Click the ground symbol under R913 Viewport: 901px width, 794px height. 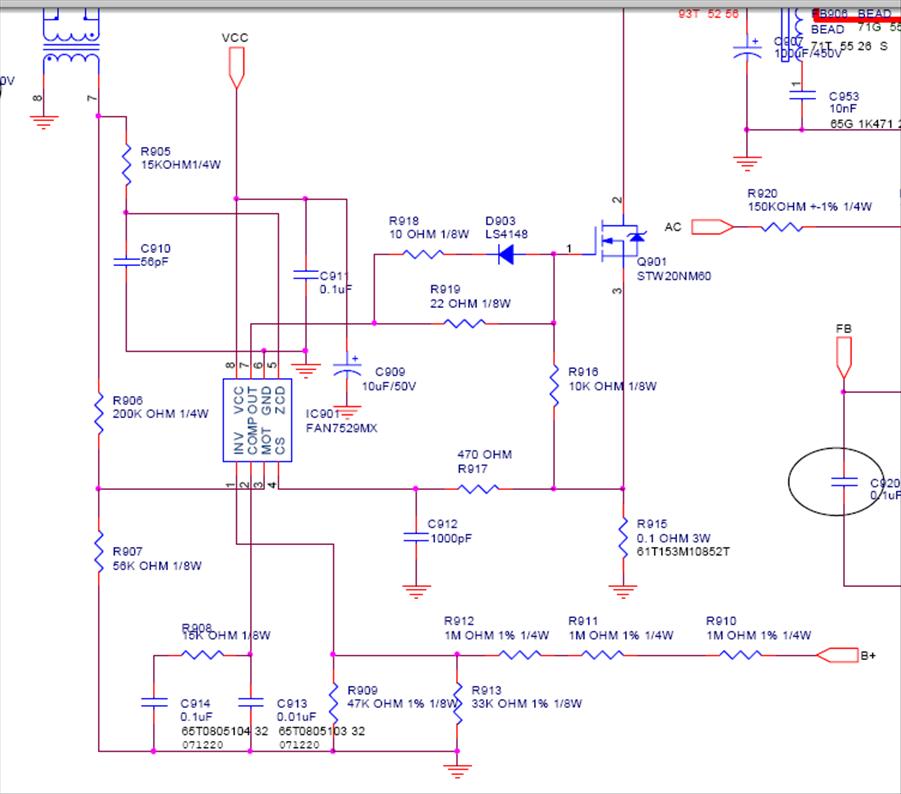click(457, 770)
